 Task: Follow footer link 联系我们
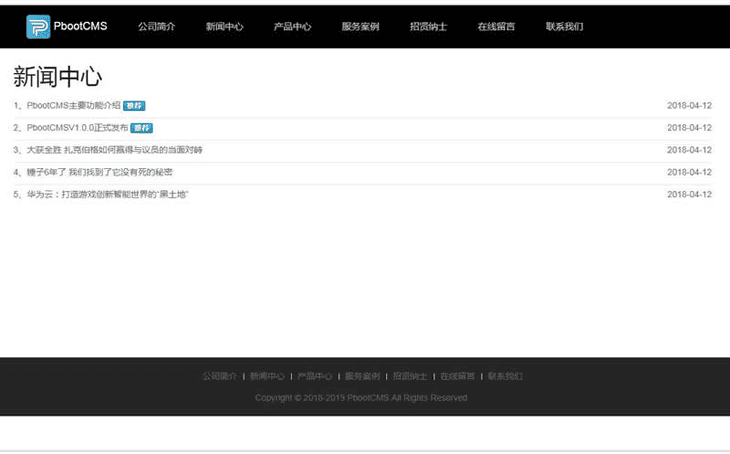coord(505,376)
